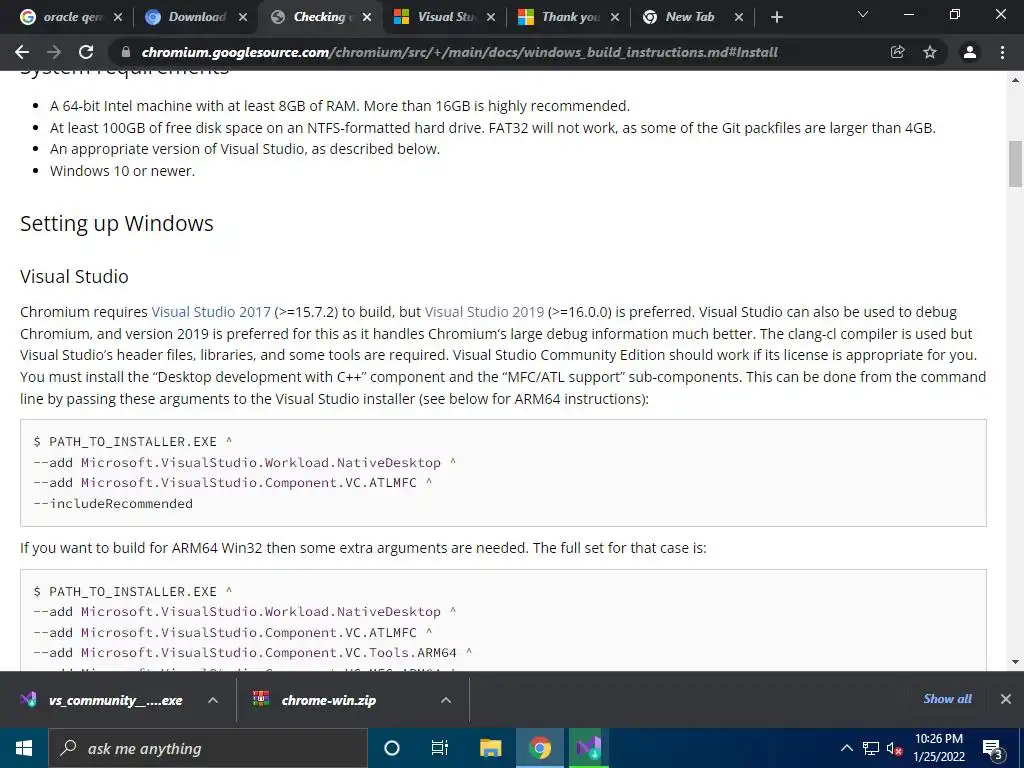Show hidden system tray icons
The height and width of the screenshot is (768, 1024).
click(x=846, y=748)
